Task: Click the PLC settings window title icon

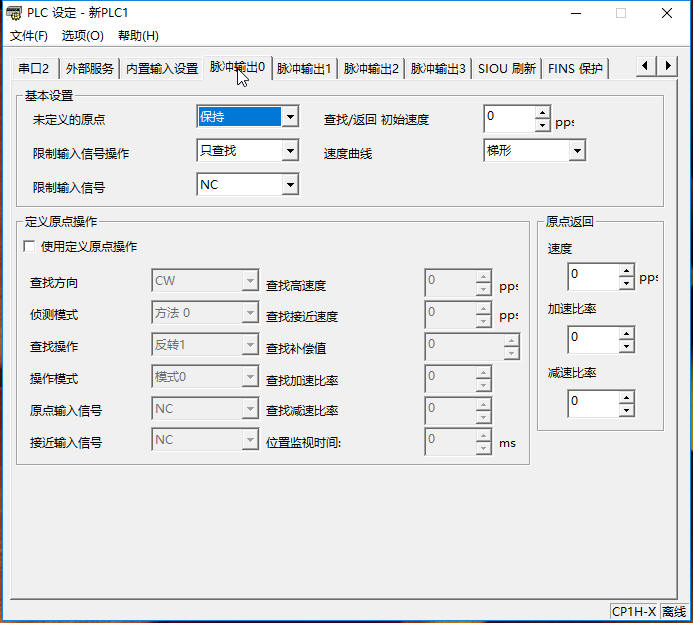Action: [x=14, y=13]
